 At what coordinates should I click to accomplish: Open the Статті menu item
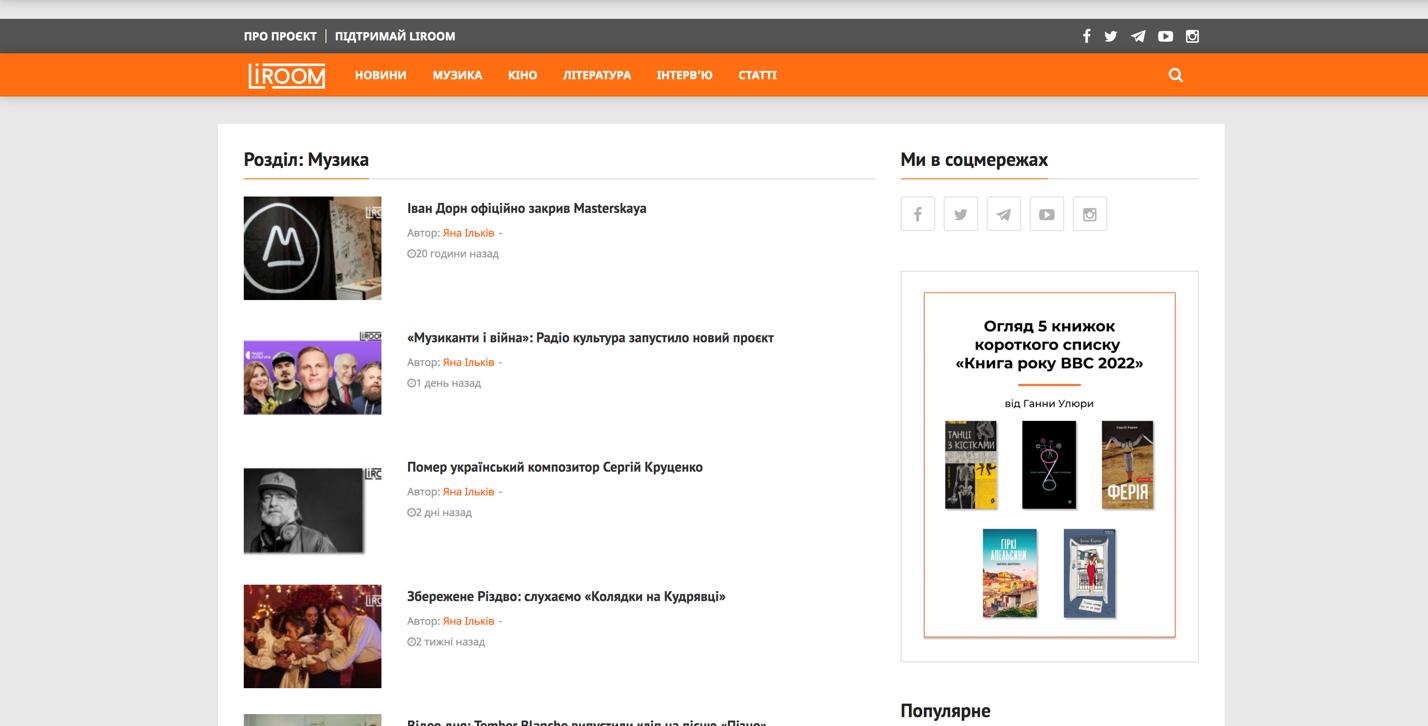(x=757, y=75)
